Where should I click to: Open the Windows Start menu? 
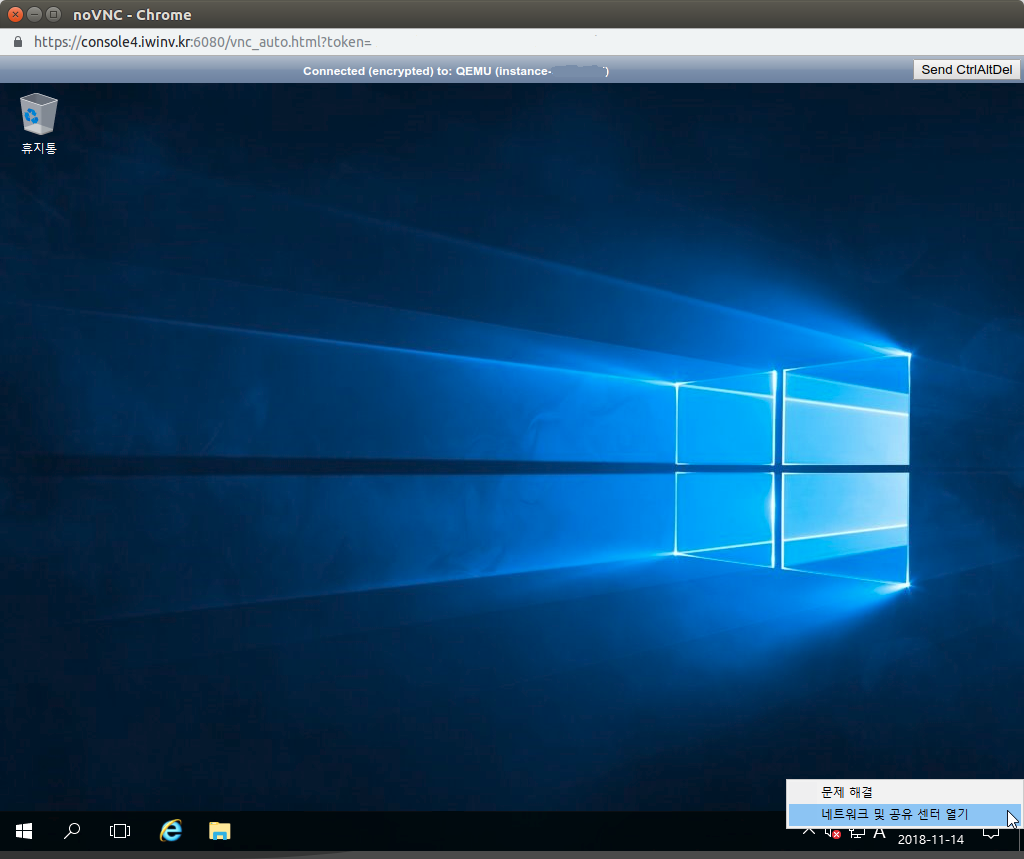coord(24,831)
